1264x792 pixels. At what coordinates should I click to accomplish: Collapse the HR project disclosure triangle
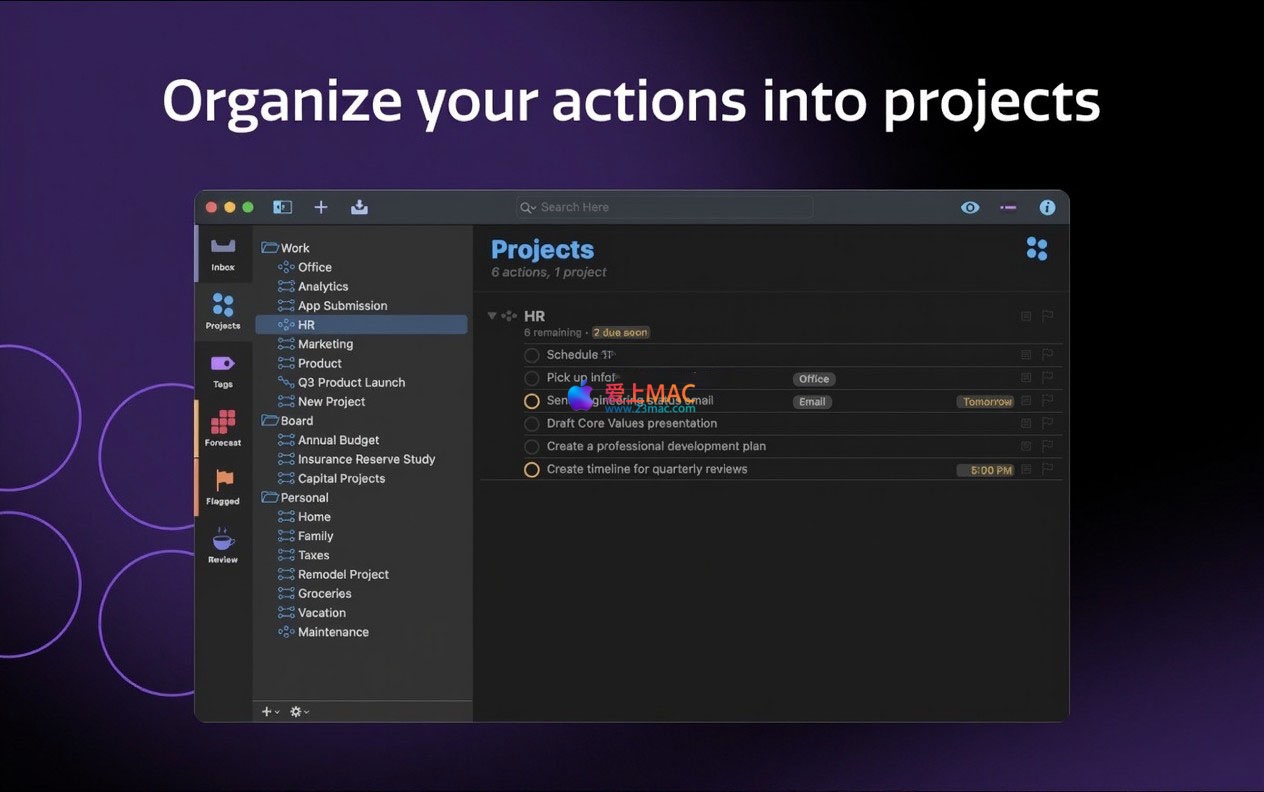pyautogui.click(x=492, y=316)
